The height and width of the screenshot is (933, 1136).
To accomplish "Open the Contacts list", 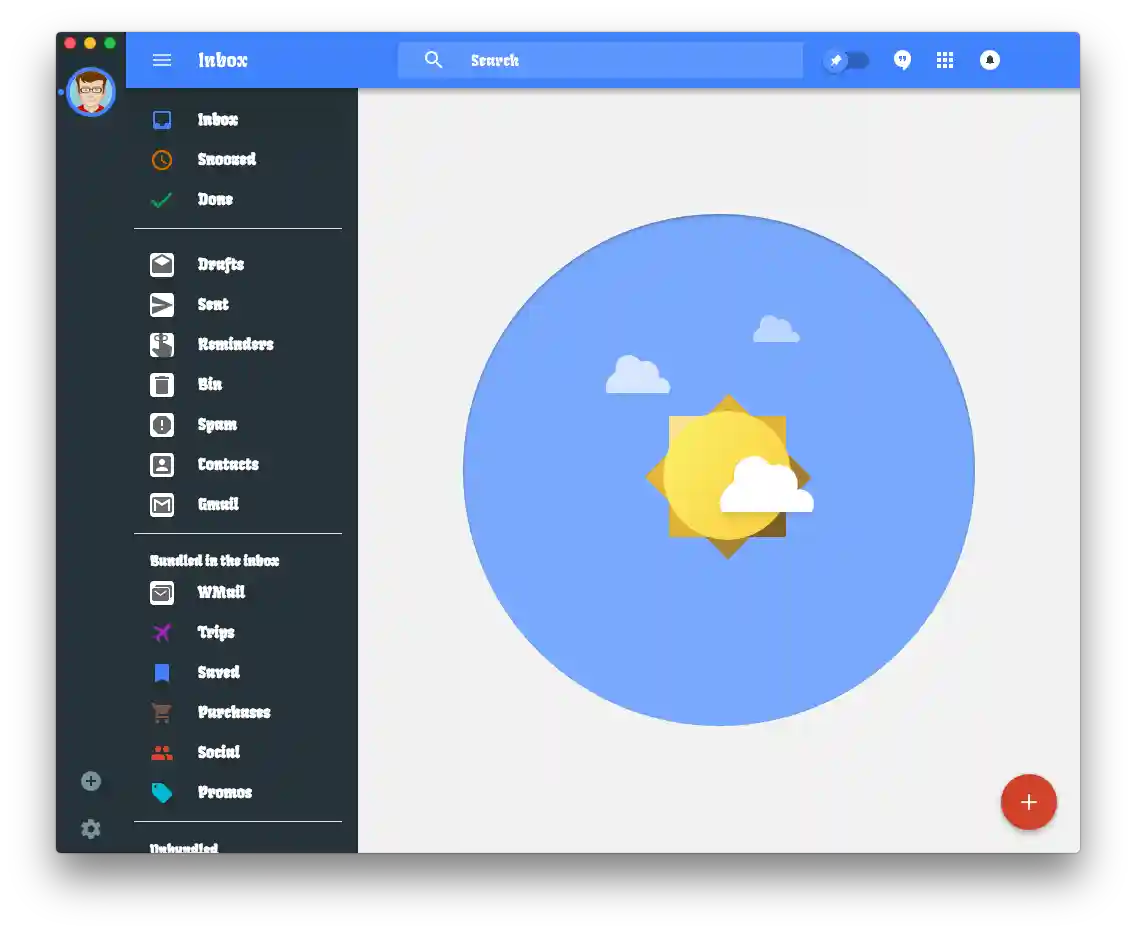I will pyautogui.click(x=229, y=465).
